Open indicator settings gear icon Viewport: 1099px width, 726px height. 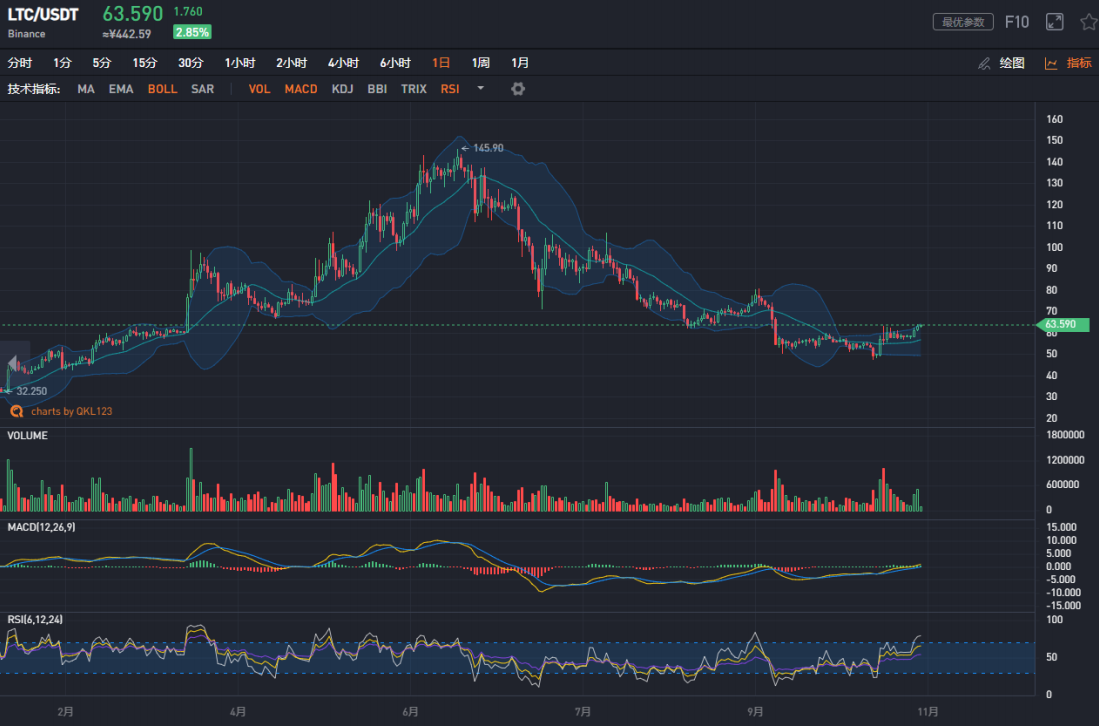tap(518, 89)
